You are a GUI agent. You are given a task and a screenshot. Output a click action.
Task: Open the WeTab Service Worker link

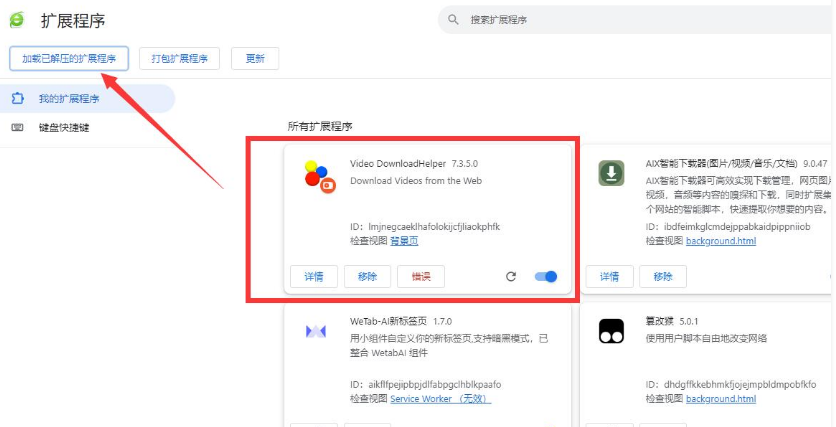coord(440,399)
